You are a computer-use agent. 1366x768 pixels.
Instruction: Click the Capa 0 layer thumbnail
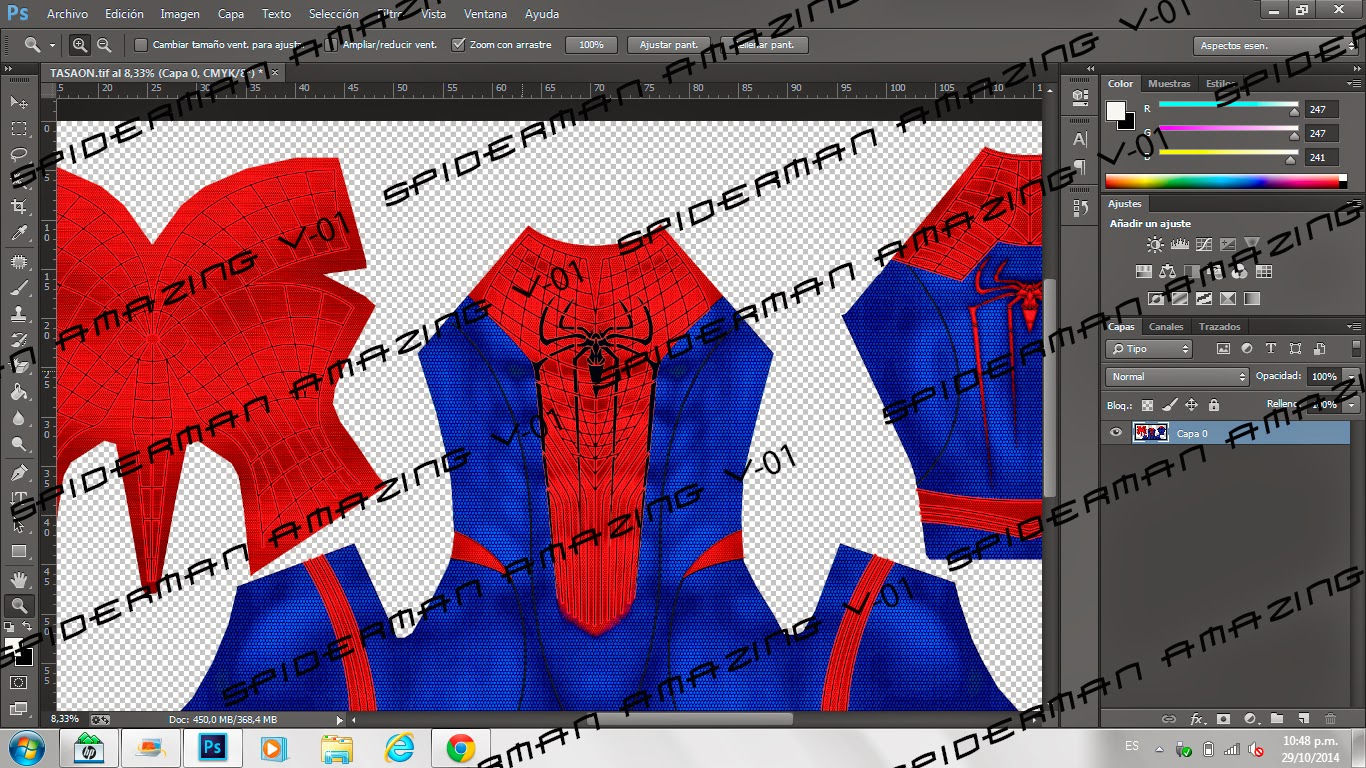click(1151, 433)
